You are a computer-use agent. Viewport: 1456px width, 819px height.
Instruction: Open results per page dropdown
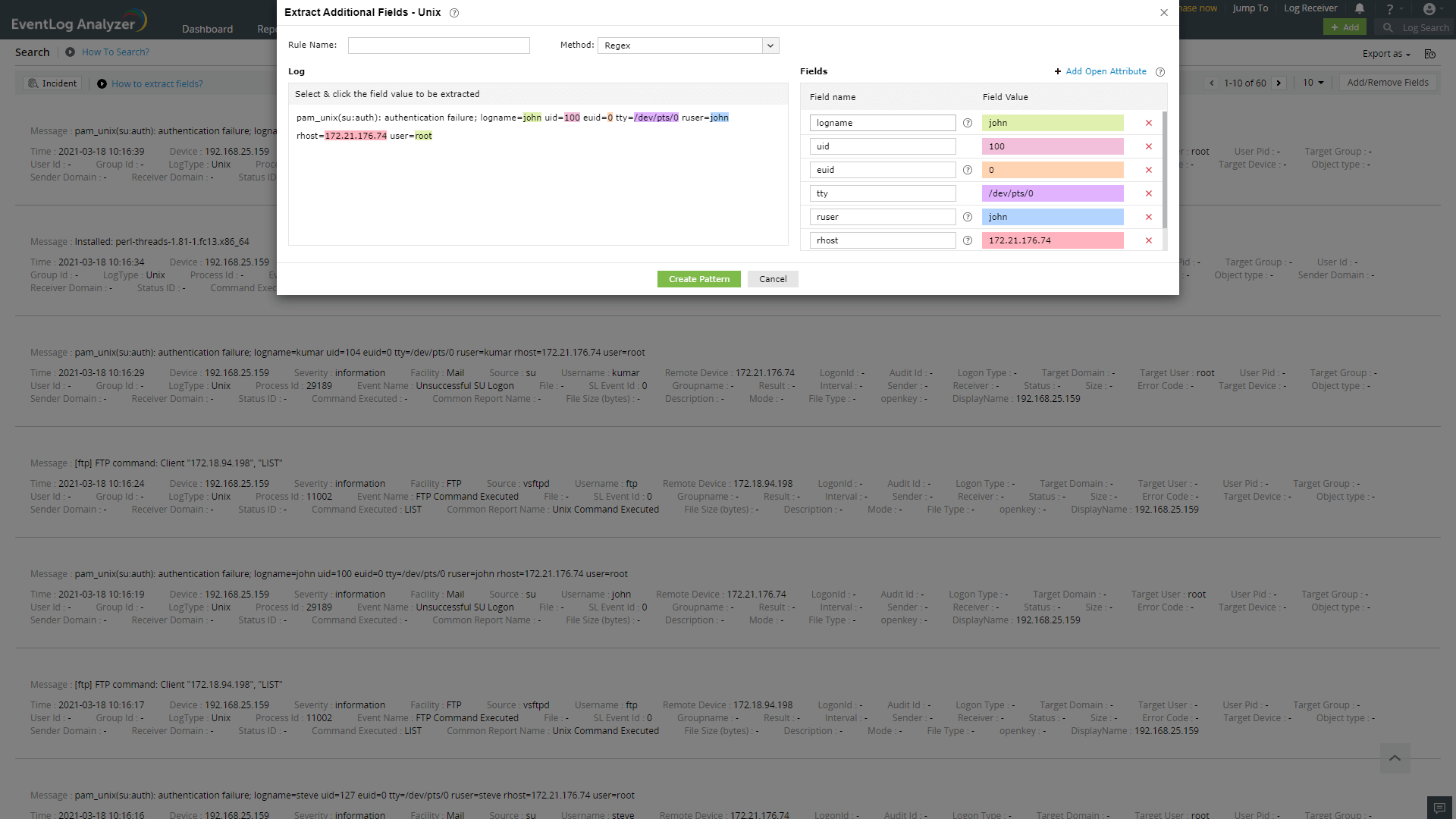point(1313,83)
